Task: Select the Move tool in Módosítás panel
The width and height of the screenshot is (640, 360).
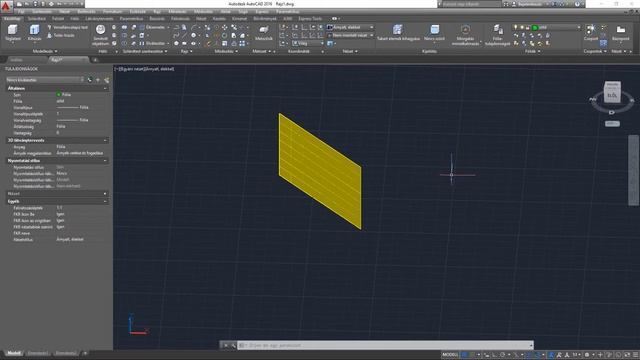Action: [x=224, y=27]
